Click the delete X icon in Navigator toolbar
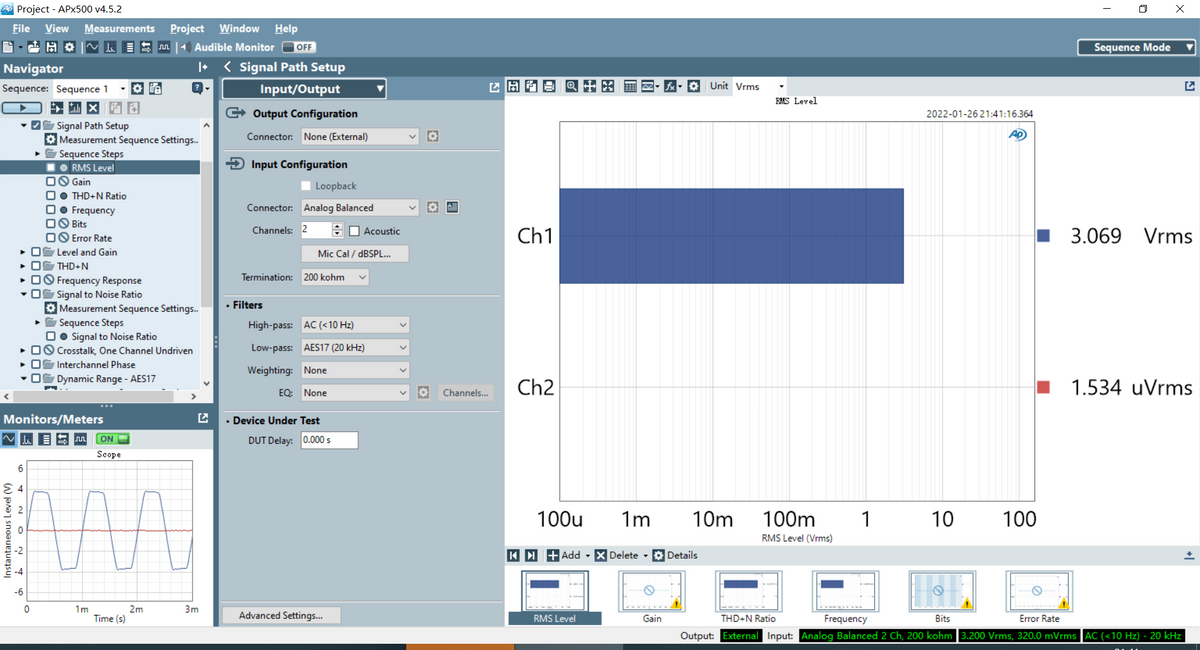Image resolution: width=1200 pixels, height=650 pixels. pos(93,108)
